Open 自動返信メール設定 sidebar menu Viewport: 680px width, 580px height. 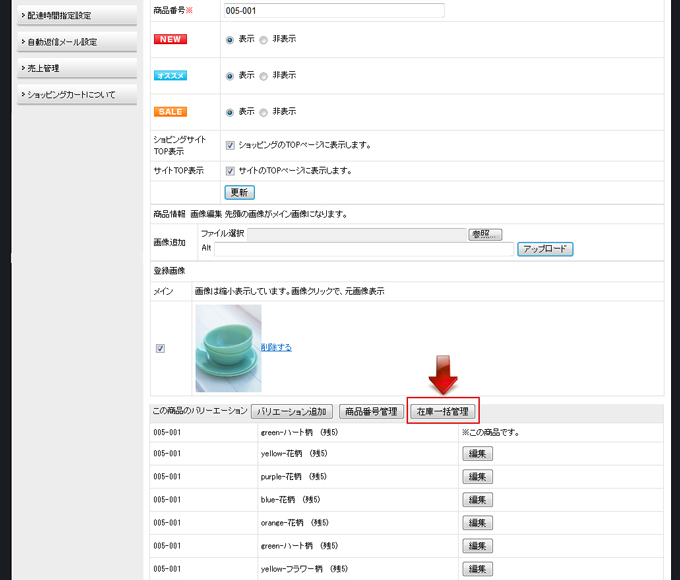tap(75, 42)
